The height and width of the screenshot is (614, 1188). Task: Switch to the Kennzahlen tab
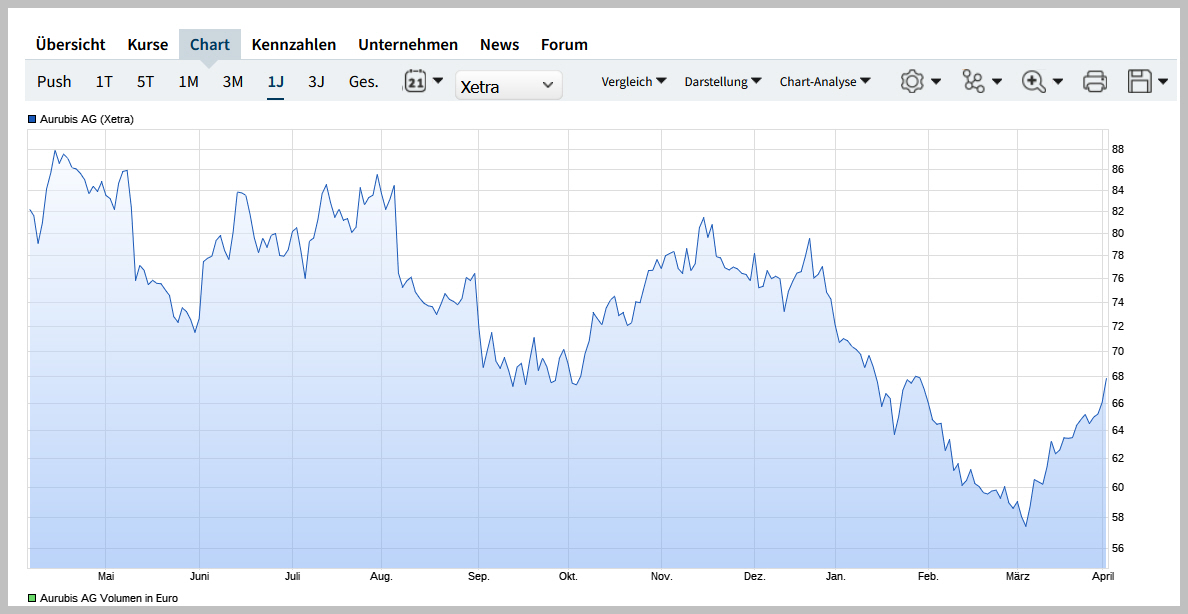(294, 44)
